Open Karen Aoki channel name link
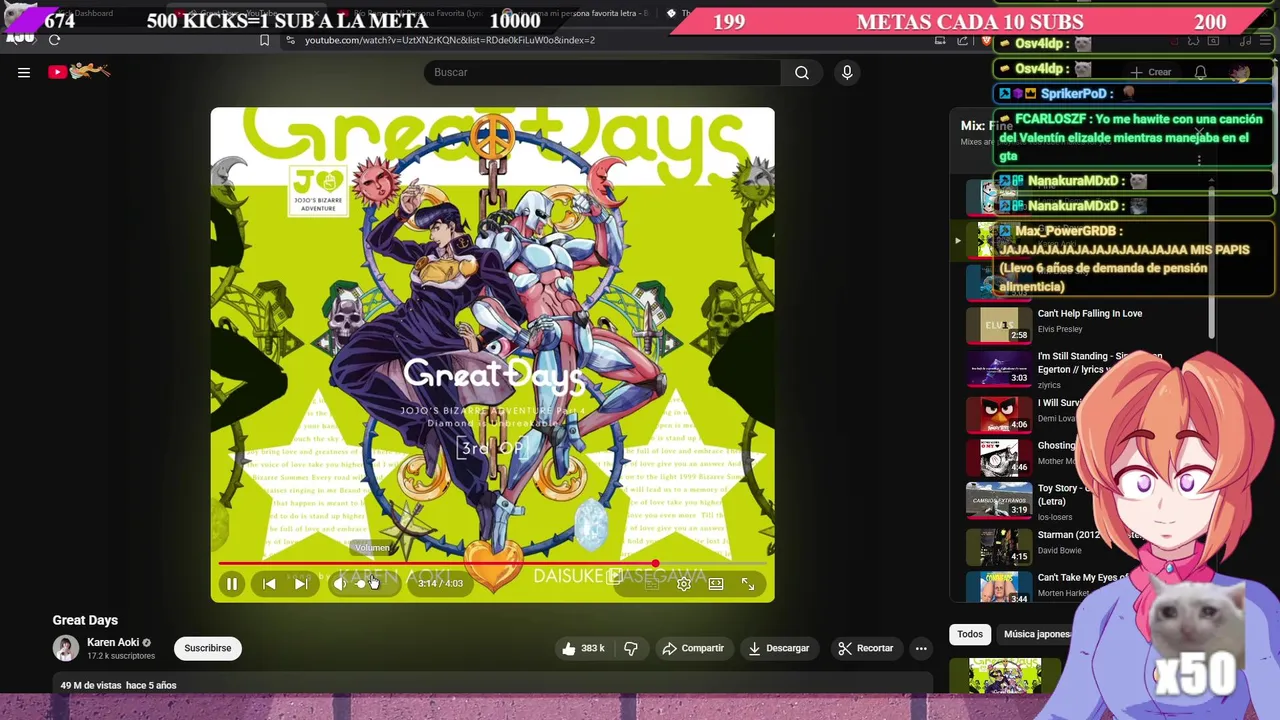Screen dimensions: 1280x720 click(x=113, y=642)
